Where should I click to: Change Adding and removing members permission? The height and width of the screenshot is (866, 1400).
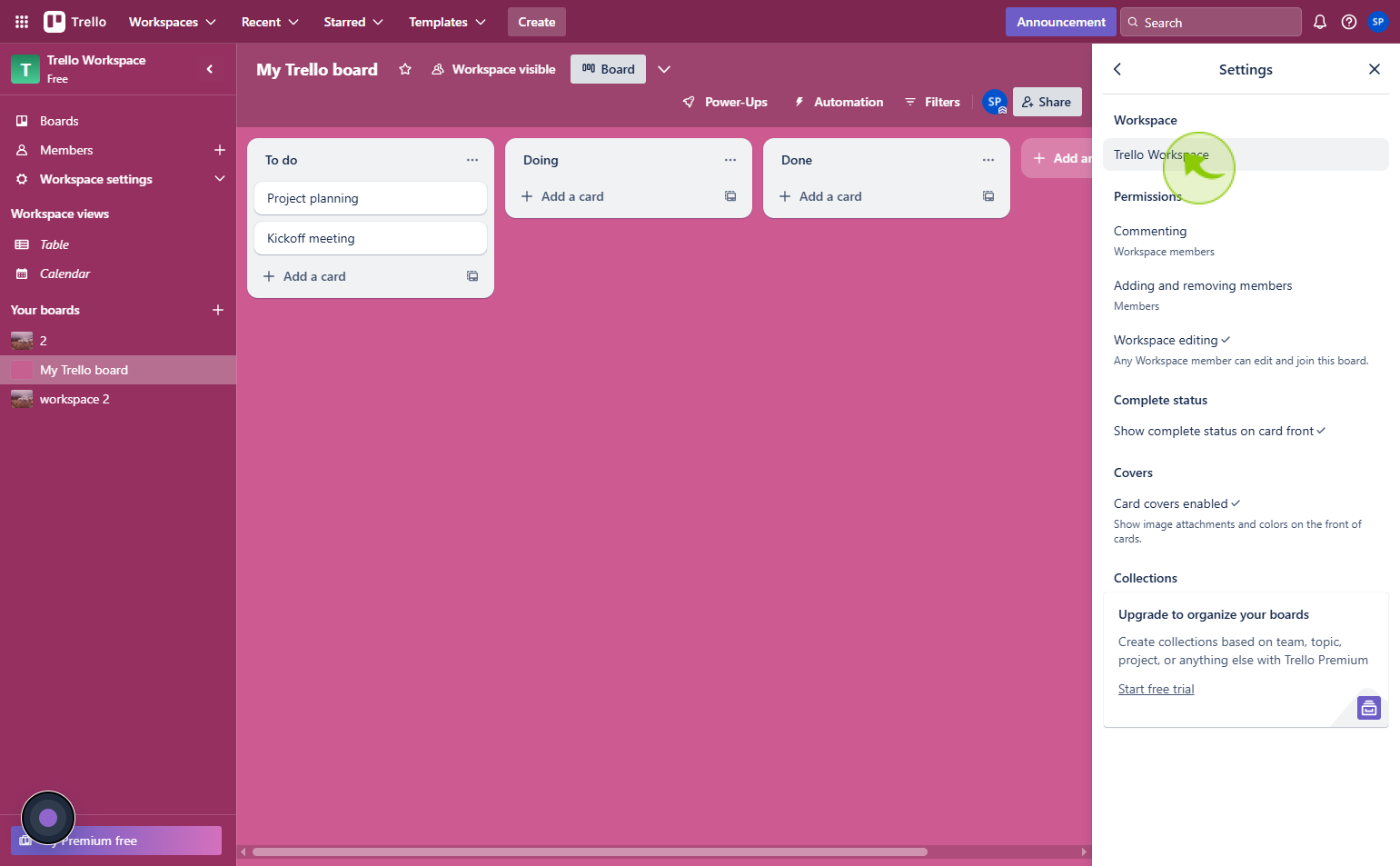click(x=1246, y=295)
